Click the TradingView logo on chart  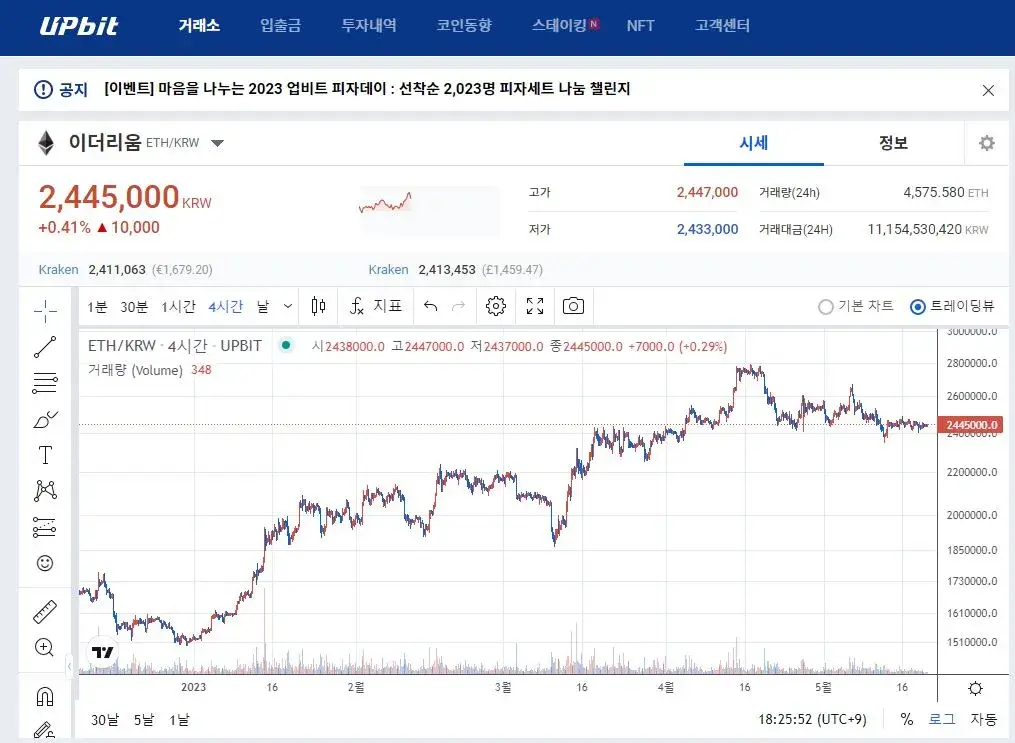click(x=102, y=652)
